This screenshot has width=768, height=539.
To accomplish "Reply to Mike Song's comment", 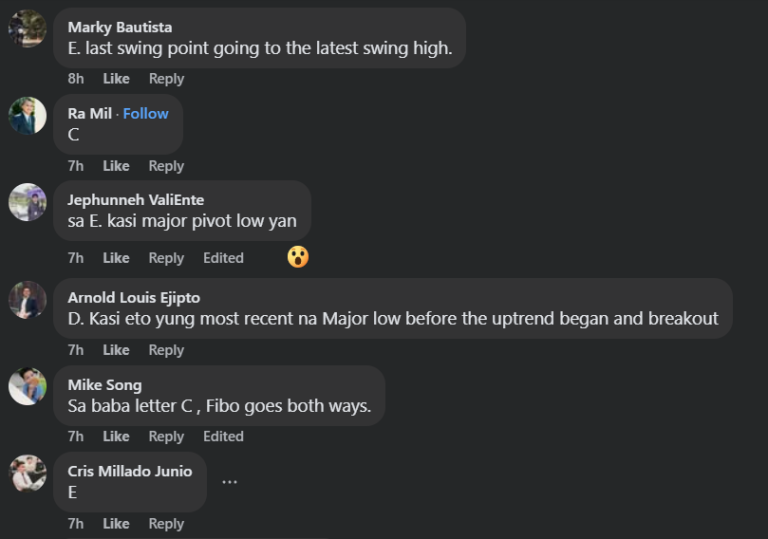I will click(x=166, y=436).
